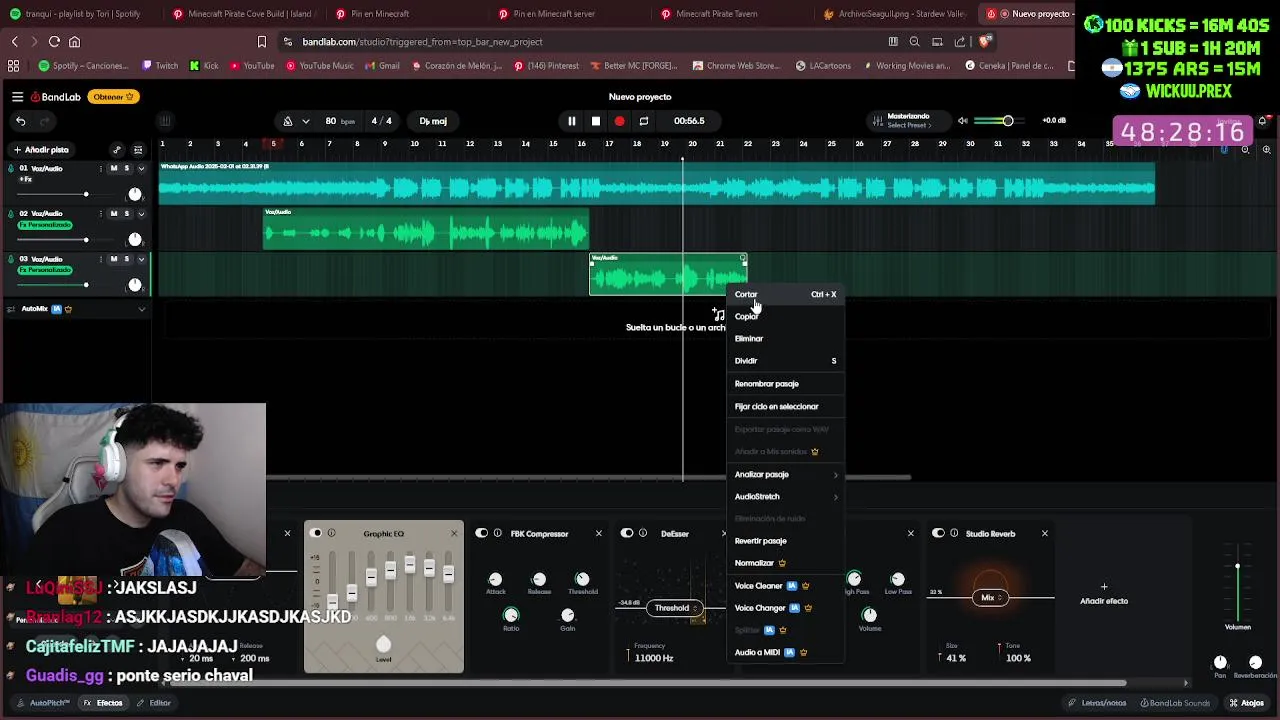Click the Obtener membership button

click(x=115, y=97)
